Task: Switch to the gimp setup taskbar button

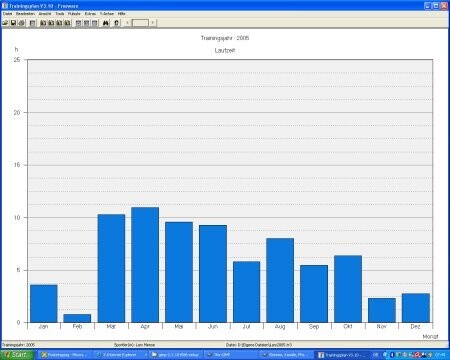Action: pos(176,355)
